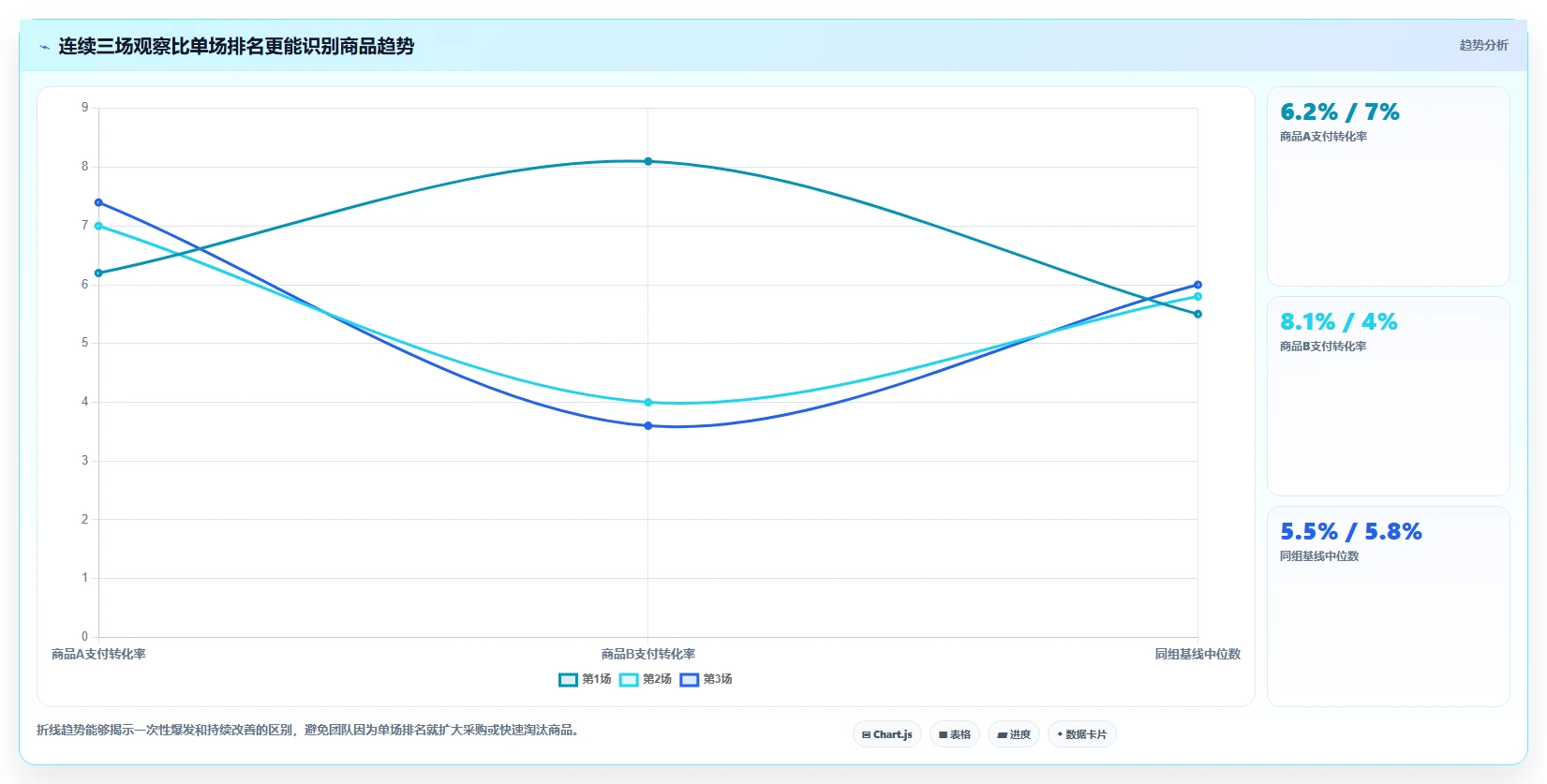Click 第3场 data point at 商品A value 7.4

click(x=98, y=202)
